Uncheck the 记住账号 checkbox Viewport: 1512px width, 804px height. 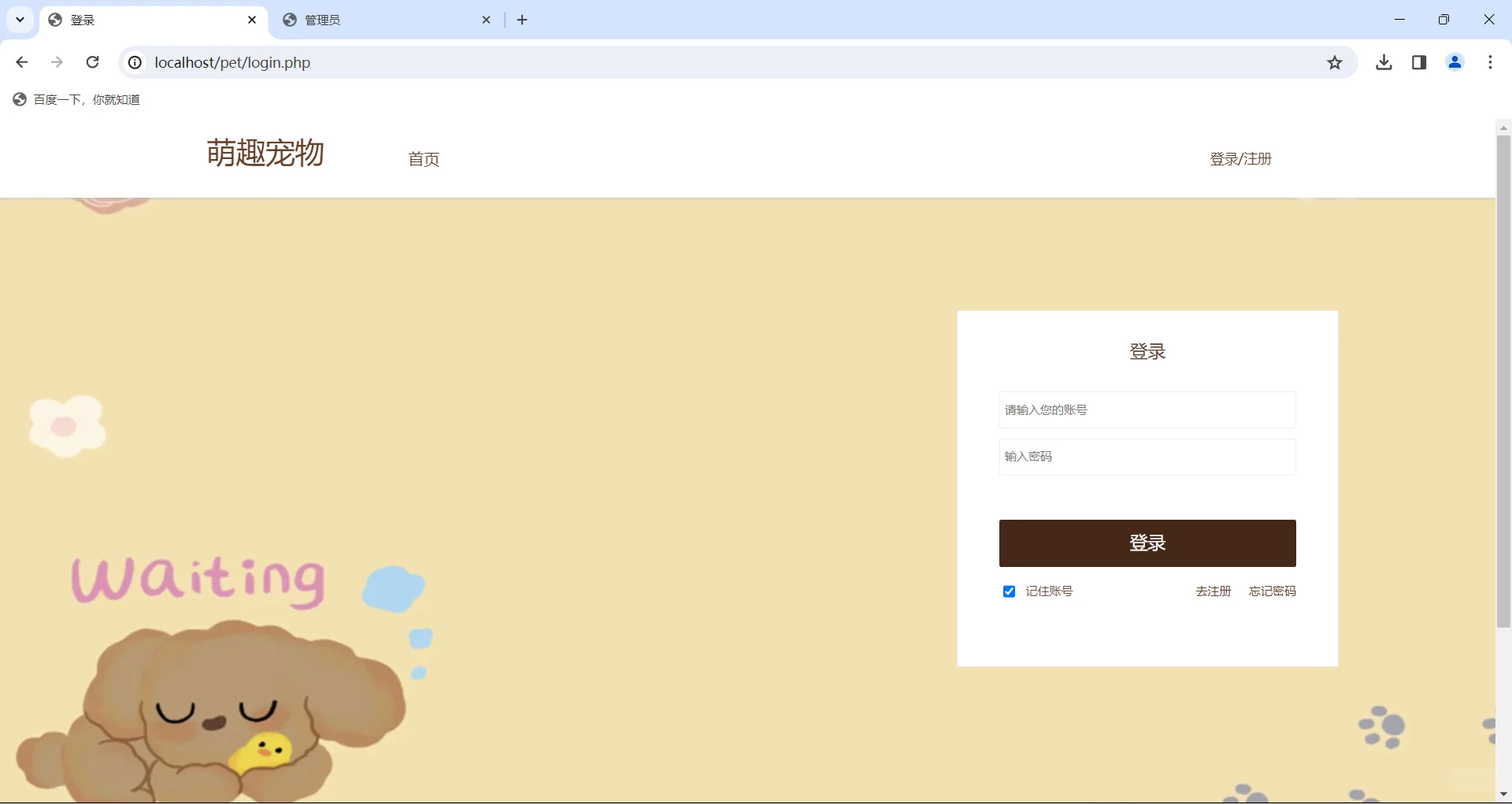point(1009,591)
